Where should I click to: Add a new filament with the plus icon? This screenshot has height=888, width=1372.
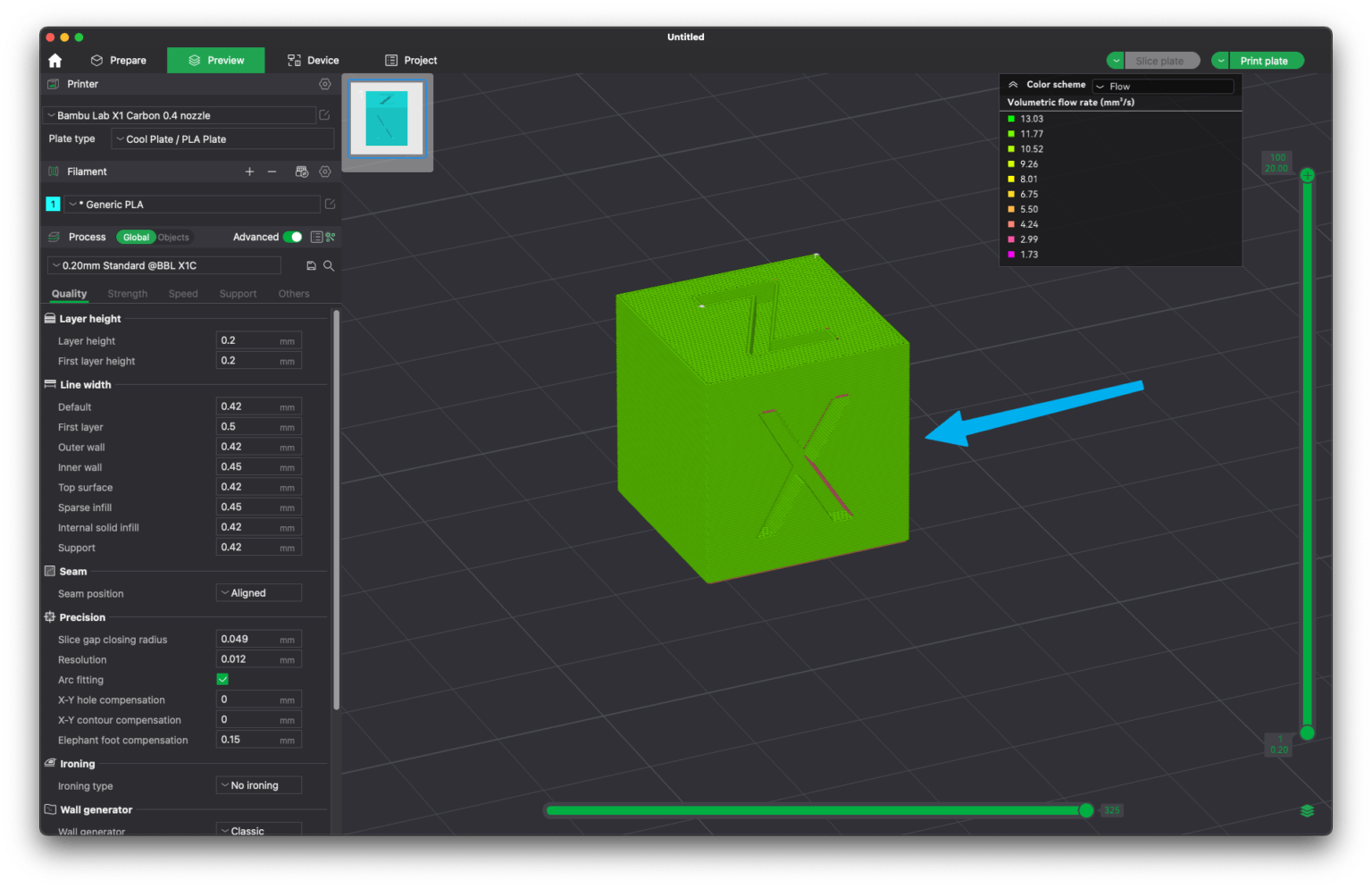click(x=250, y=172)
